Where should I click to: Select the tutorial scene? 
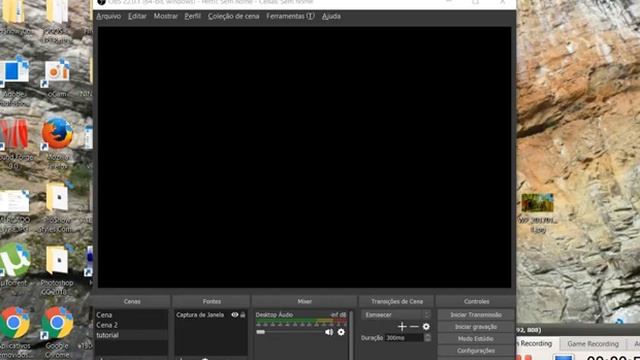(x=131, y=335)
